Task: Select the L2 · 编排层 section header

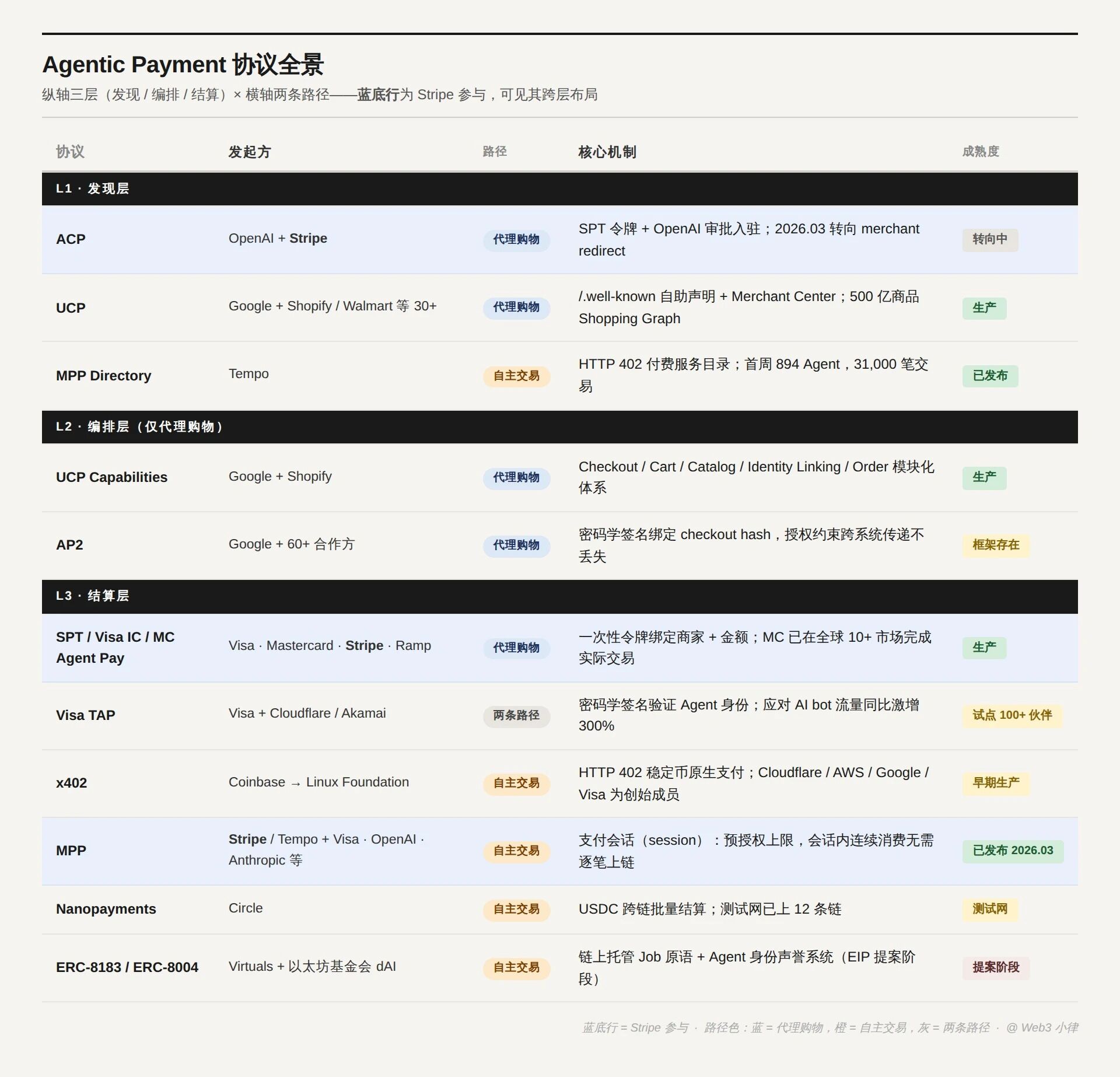Action: pos(139,426)
